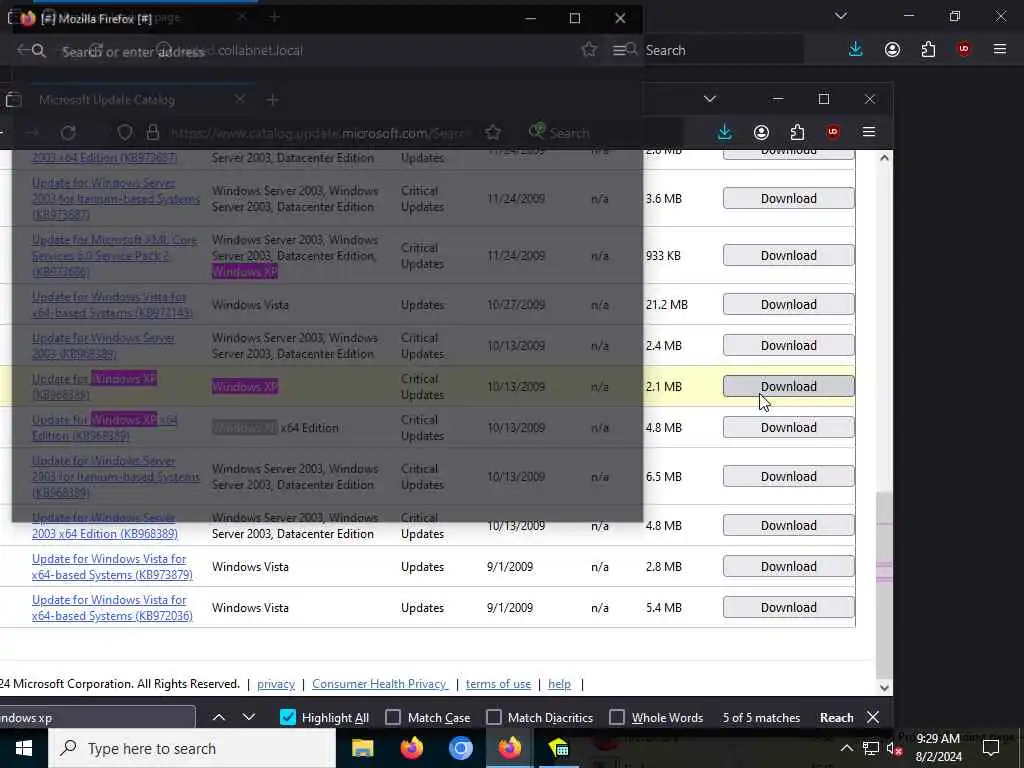This screenshot has width=1024, height=768.
Task: Click the scrollbar up arrow
Action: pyautogui.click(x=884, y=158)
